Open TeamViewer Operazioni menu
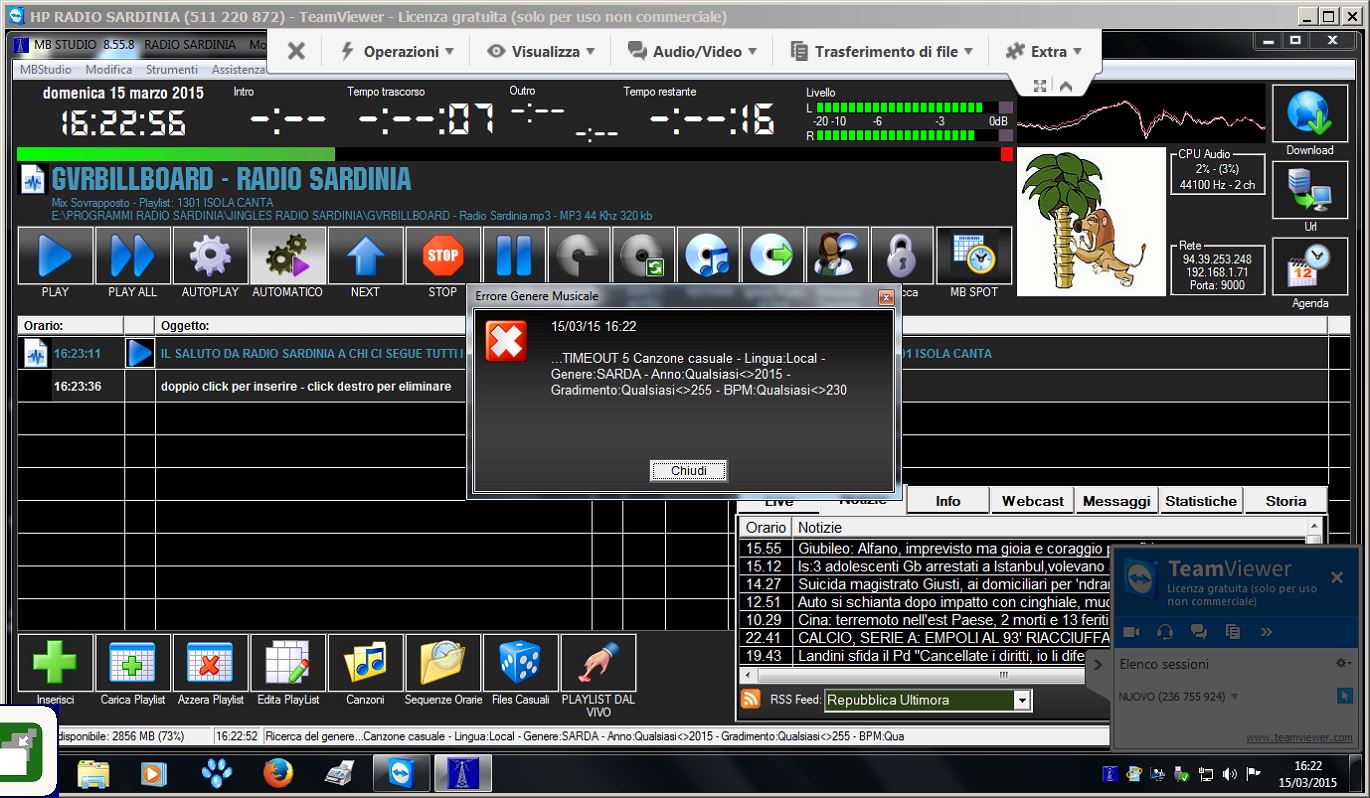This screenshot has width=1370, height=798. [x=398, y=51]
